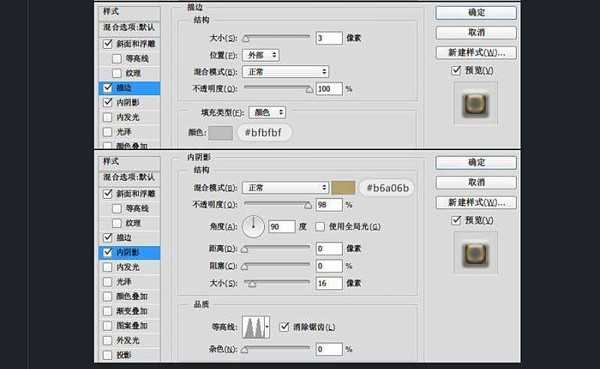600x369 pixels.
Task: Enable the 纹理 sub-option in the lower dialog
Action: pos(117,223)
